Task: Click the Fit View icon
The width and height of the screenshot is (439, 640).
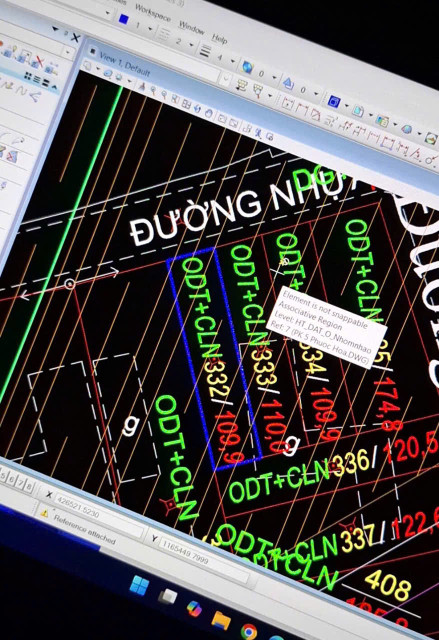Action: [186, 104]
